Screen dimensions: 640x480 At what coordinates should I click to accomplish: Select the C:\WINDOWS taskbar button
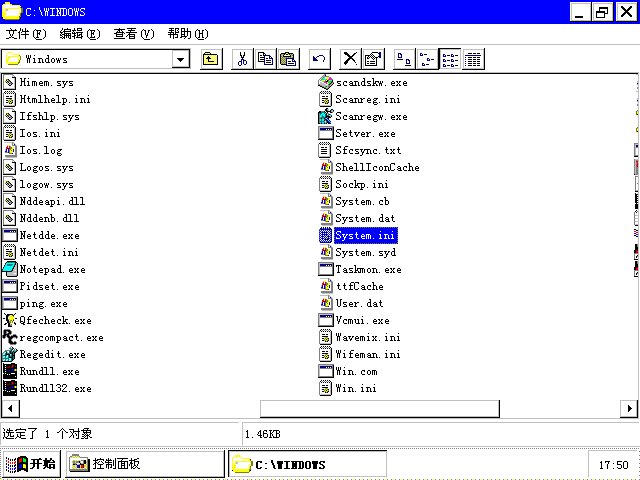307,464
